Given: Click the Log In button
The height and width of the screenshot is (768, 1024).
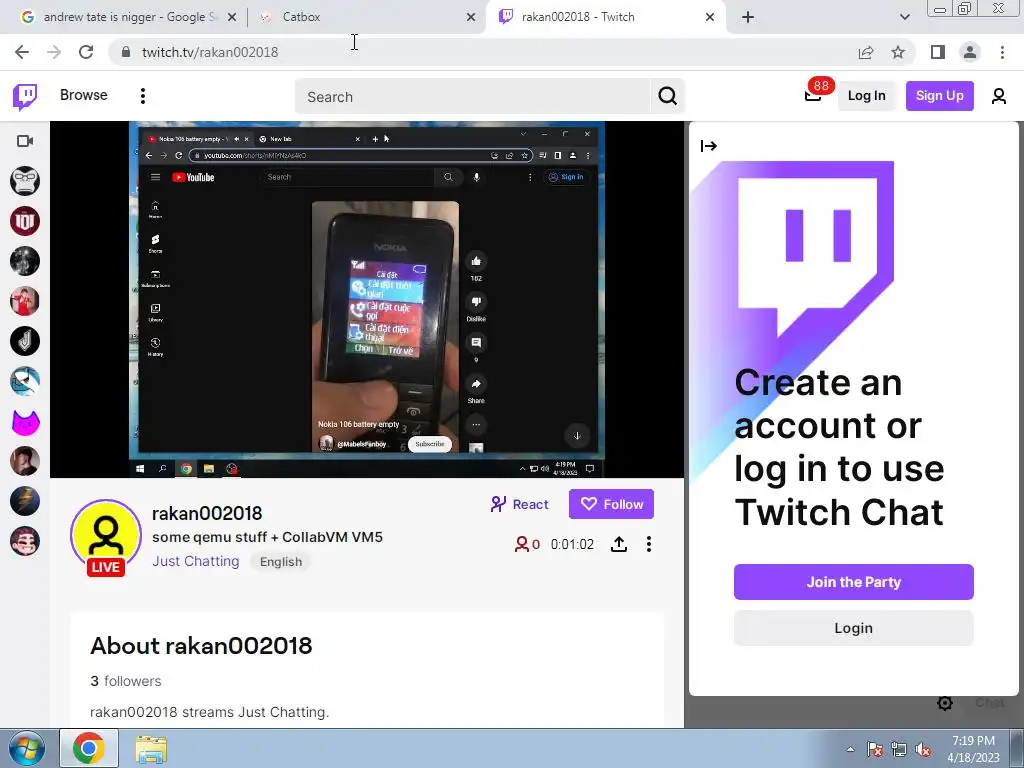Looking at the screenshot, I should [x=867, y=96].
